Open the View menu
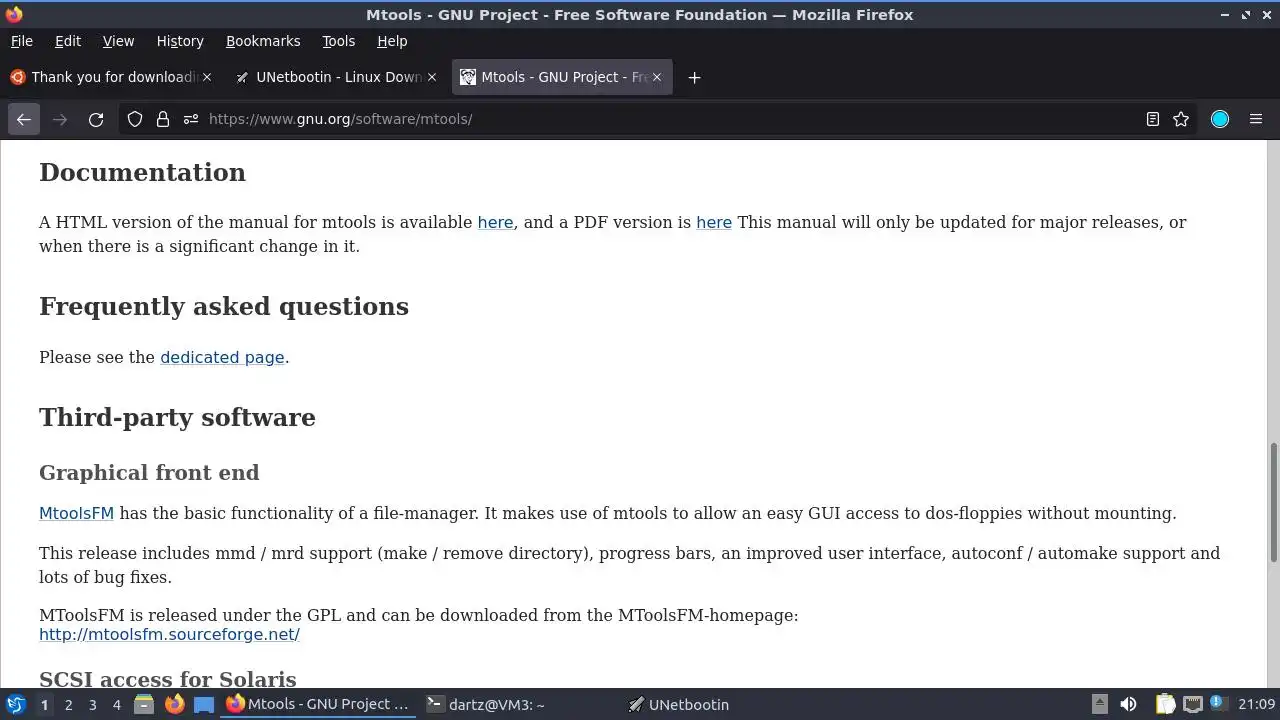The height and width of the screenshot is (720, 1280). coord(118,41)
